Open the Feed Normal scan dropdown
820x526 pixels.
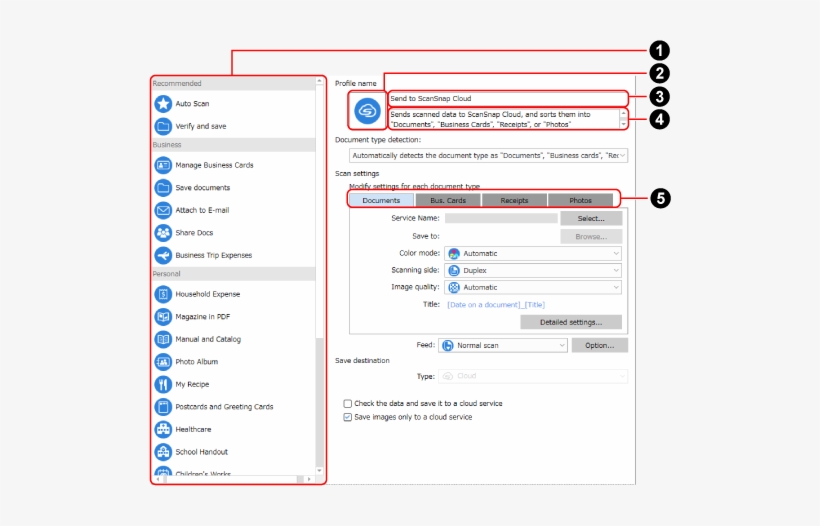[x=503, y=346]
